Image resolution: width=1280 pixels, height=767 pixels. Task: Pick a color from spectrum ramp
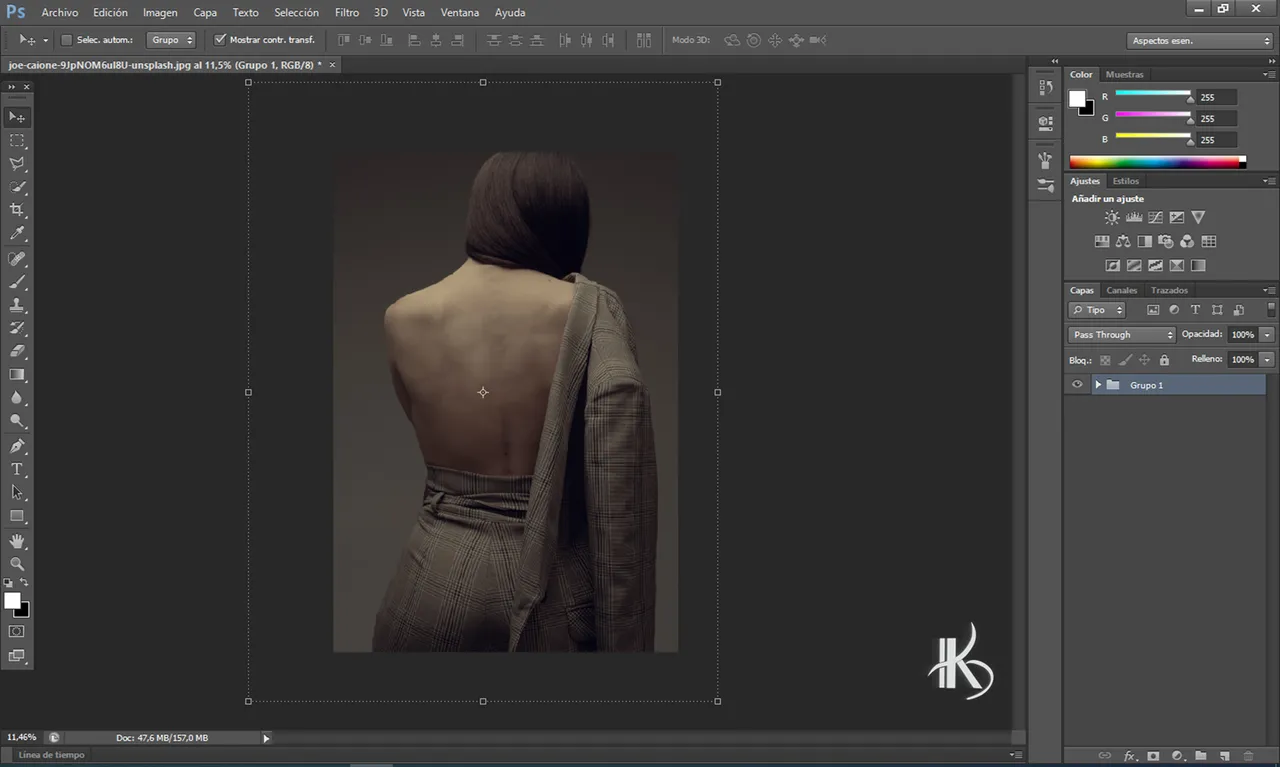click(x=1157, y=162)
